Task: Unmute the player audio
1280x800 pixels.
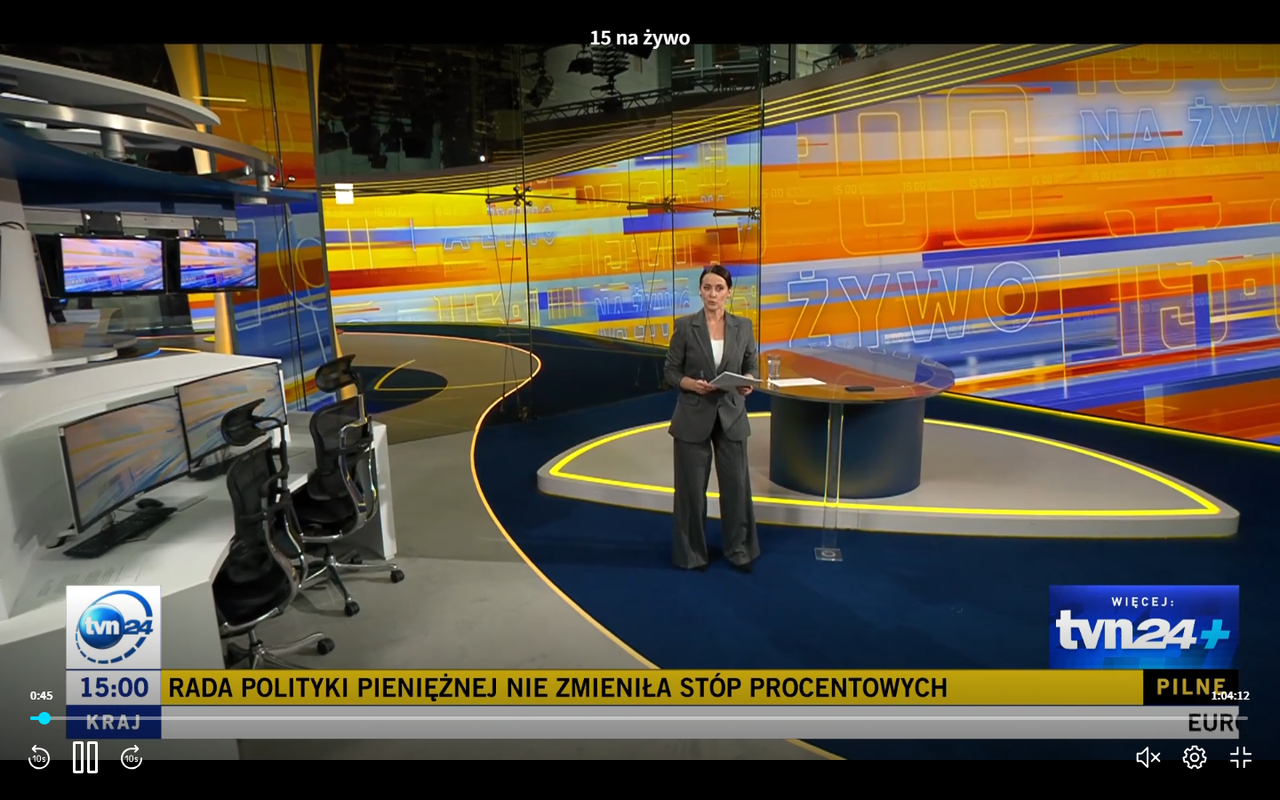Action: click(1148, 757)
